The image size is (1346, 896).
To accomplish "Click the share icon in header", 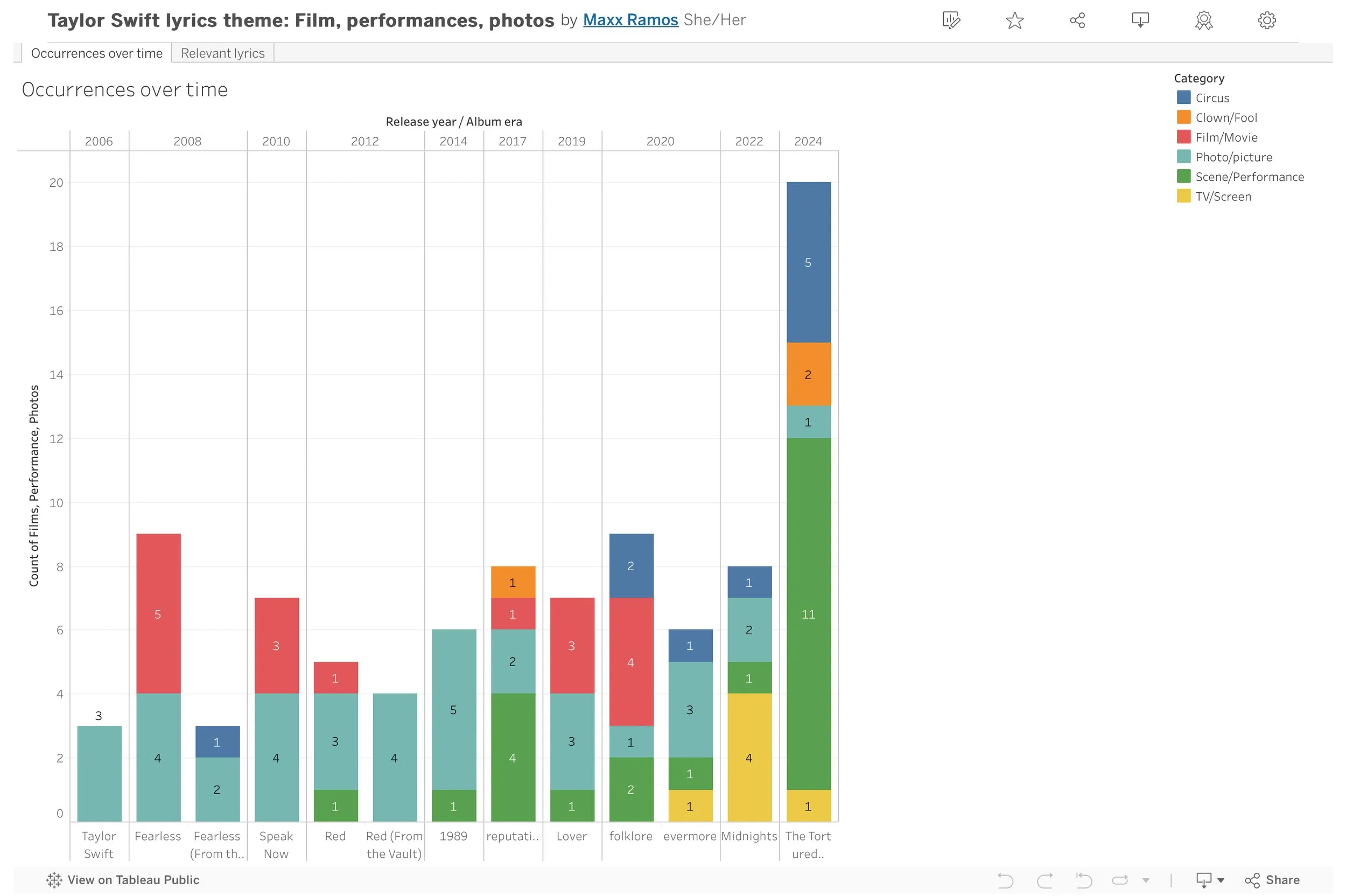I will (x=1077, y=20).
